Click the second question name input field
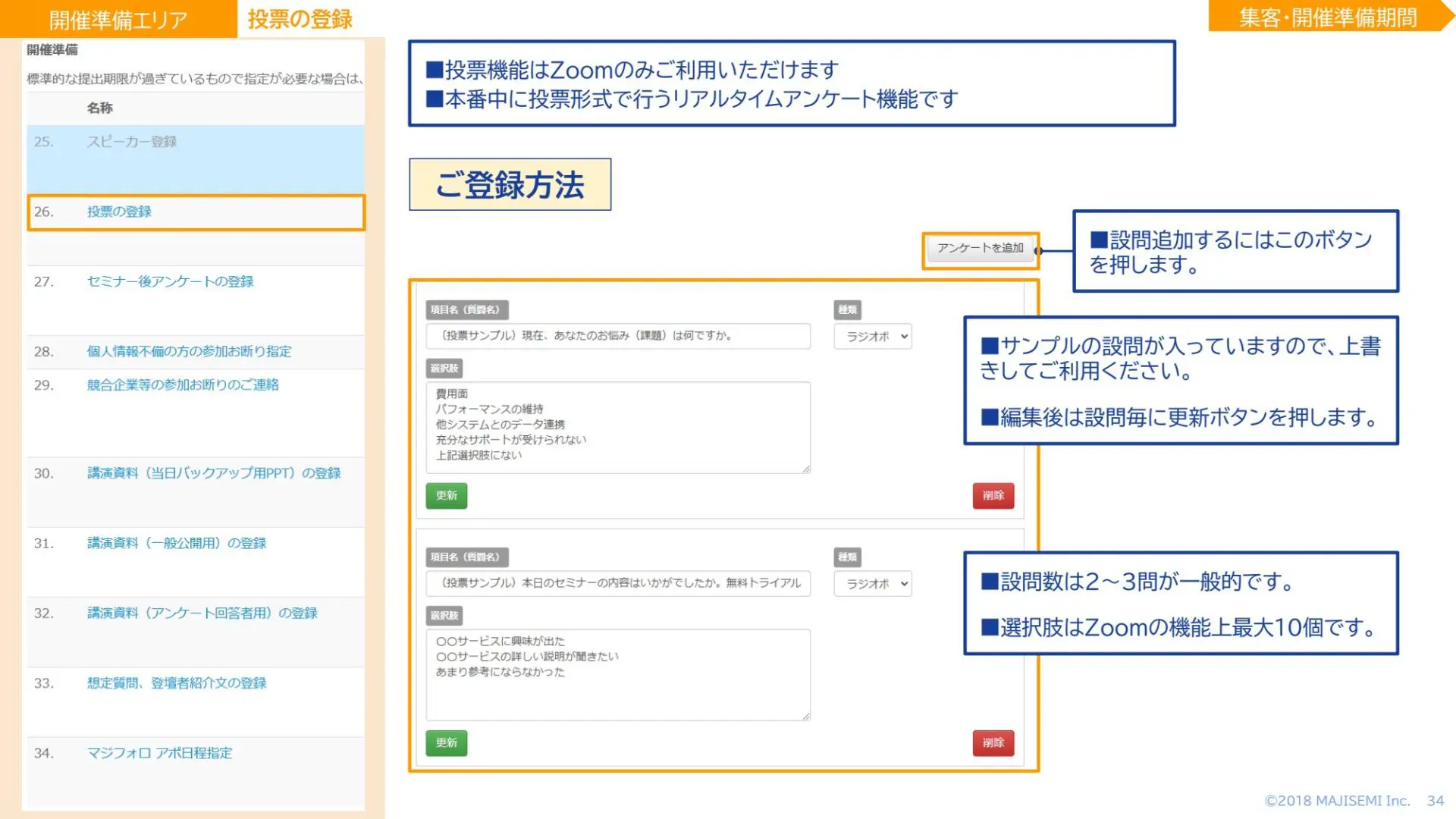1456x819 pixels. (x=618, y=583)
